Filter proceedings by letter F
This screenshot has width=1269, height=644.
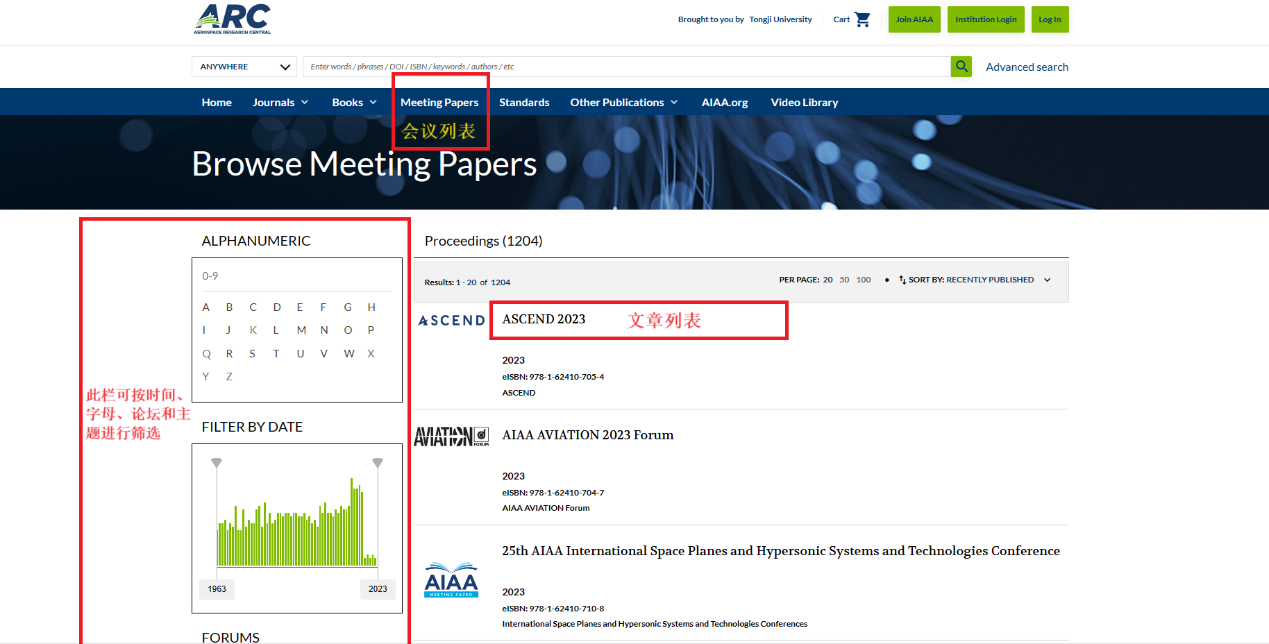click(323, 307)
